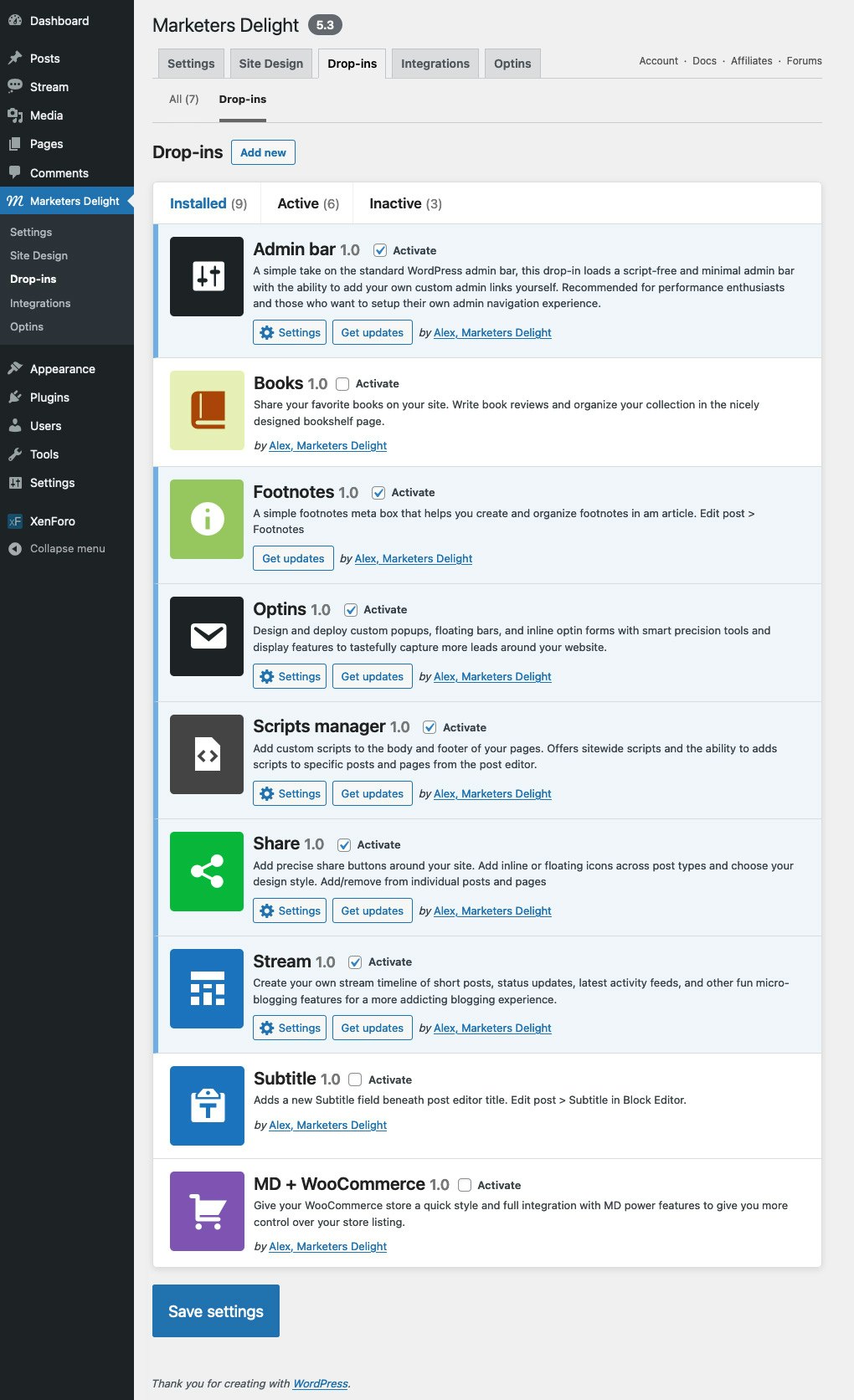
Task: Click the Stream speech bubble icon
Action: tap(15, 86)
